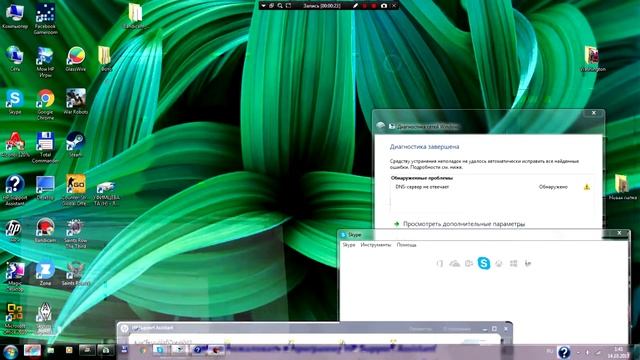Click the Windows Start button
640x360 pixels.
[10, 351]
